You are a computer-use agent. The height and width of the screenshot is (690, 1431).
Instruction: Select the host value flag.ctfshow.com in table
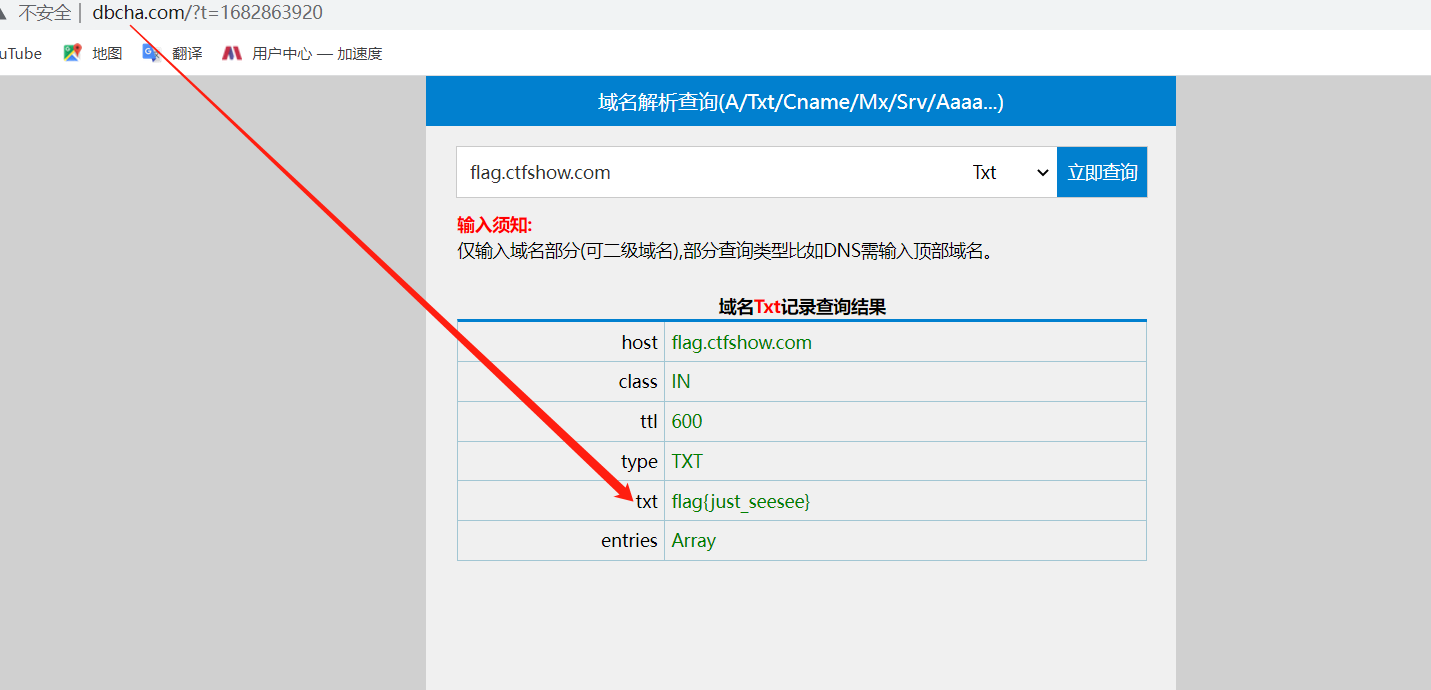click(x=741, y=342)
